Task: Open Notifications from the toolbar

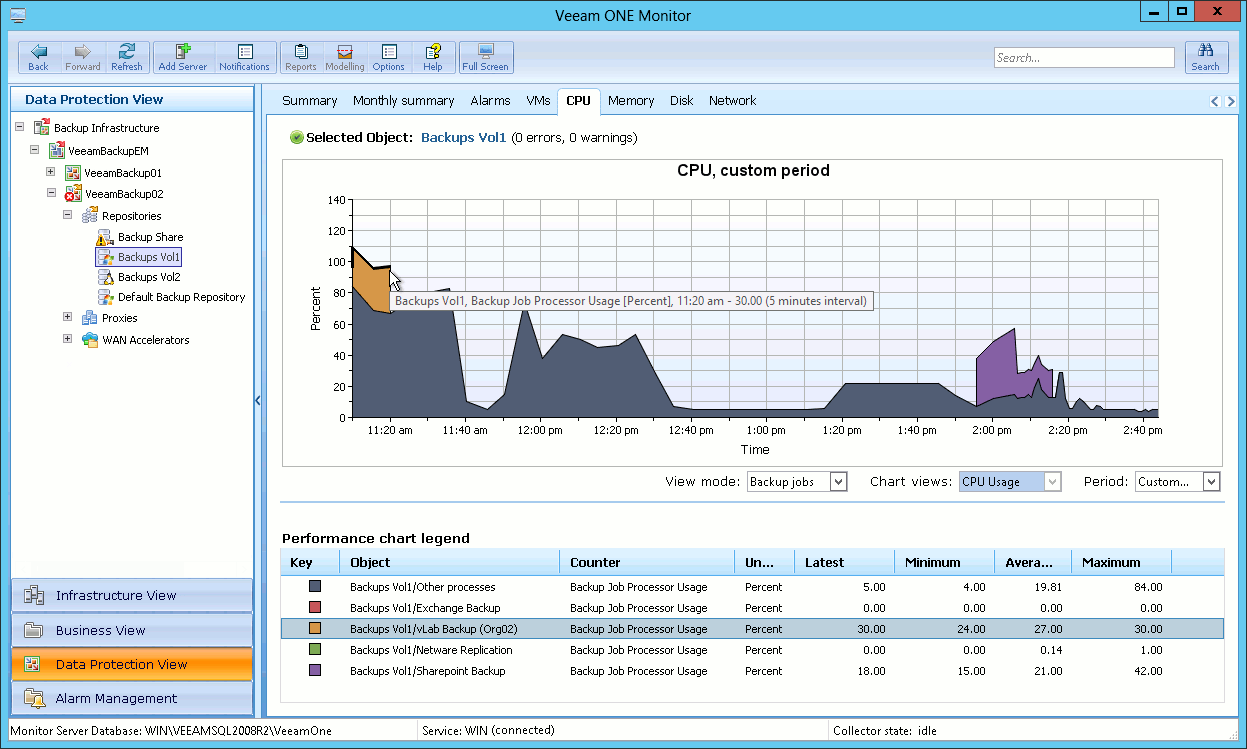Action: click(245, 57)
